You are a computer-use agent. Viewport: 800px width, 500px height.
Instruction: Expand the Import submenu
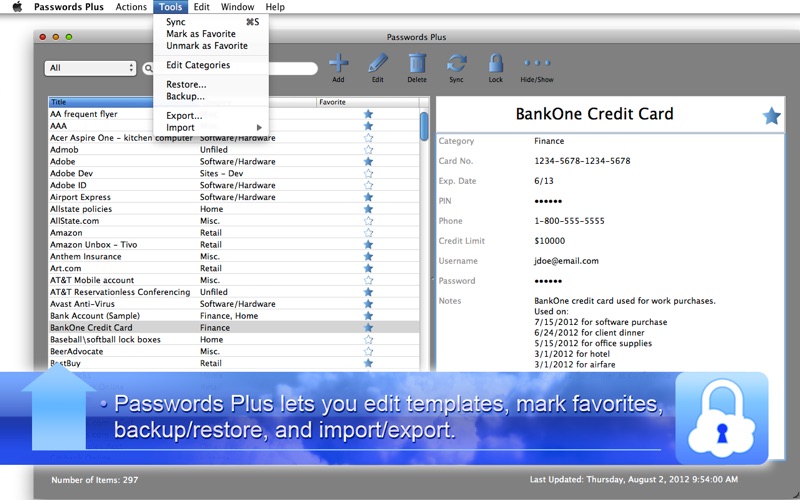click(x=211, y=128)
